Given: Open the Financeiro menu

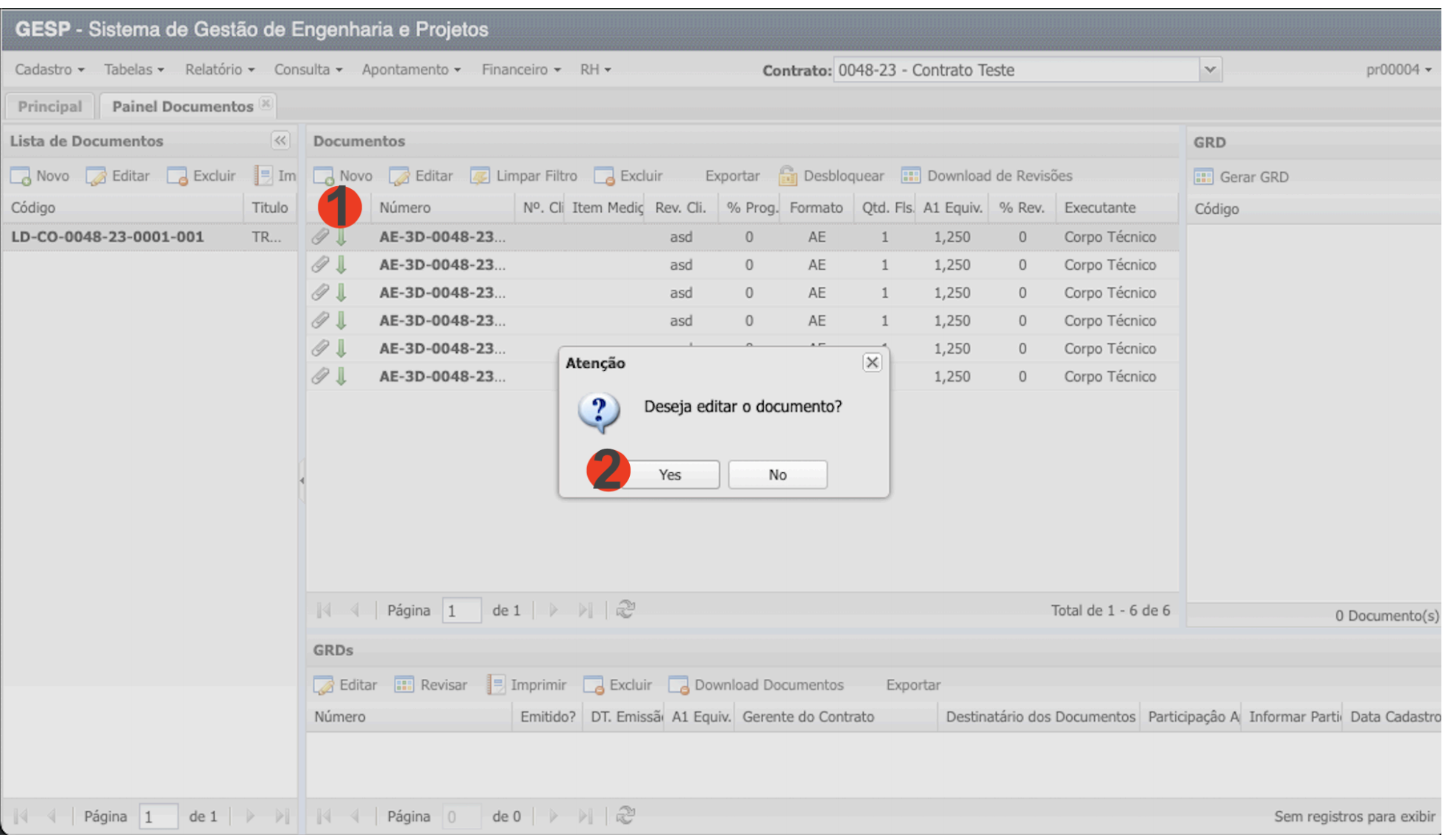Looking at the screenshot, I should coord(520,70).
